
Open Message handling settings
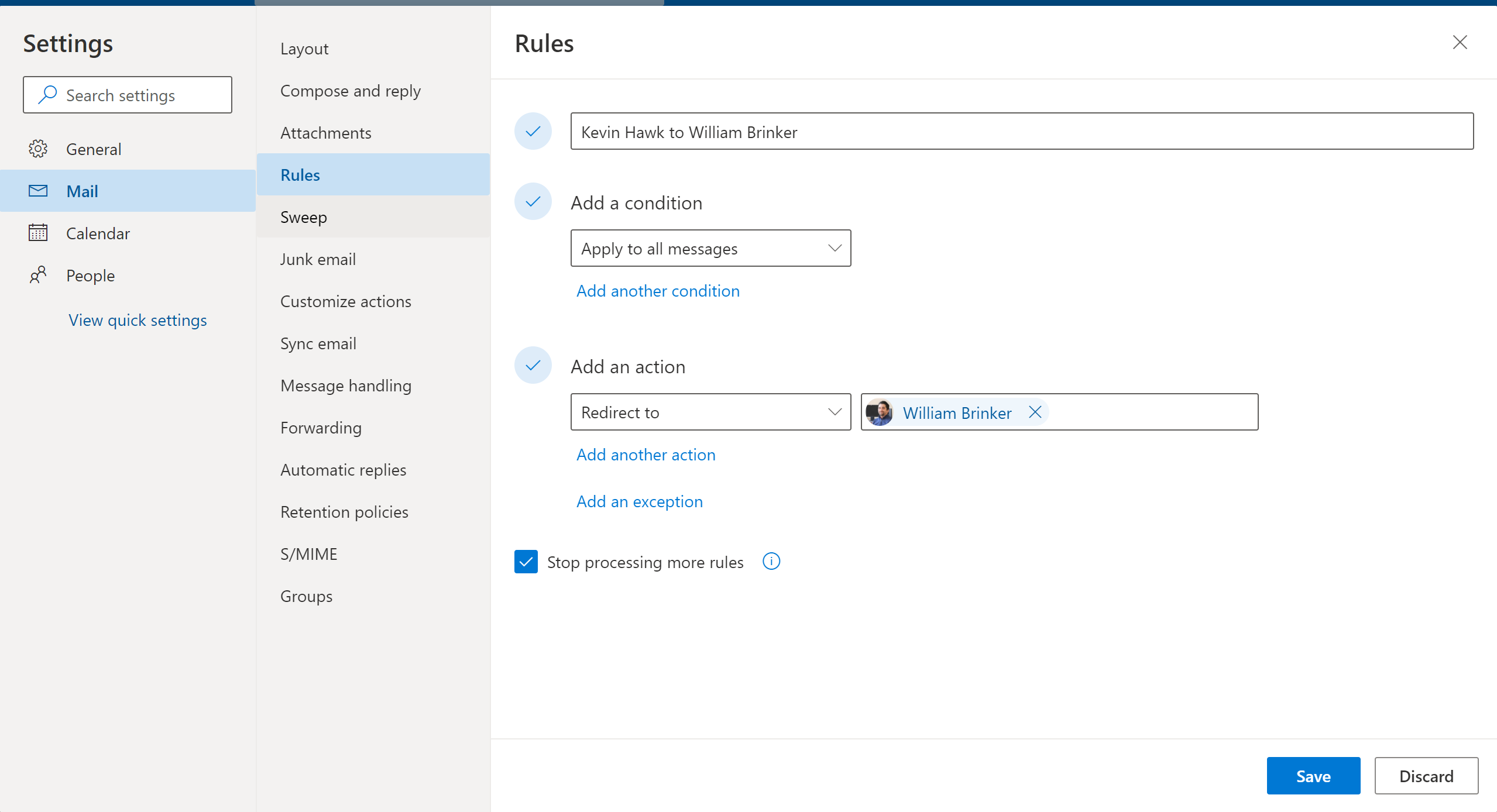pyautogui.click(x=373, y=386)
